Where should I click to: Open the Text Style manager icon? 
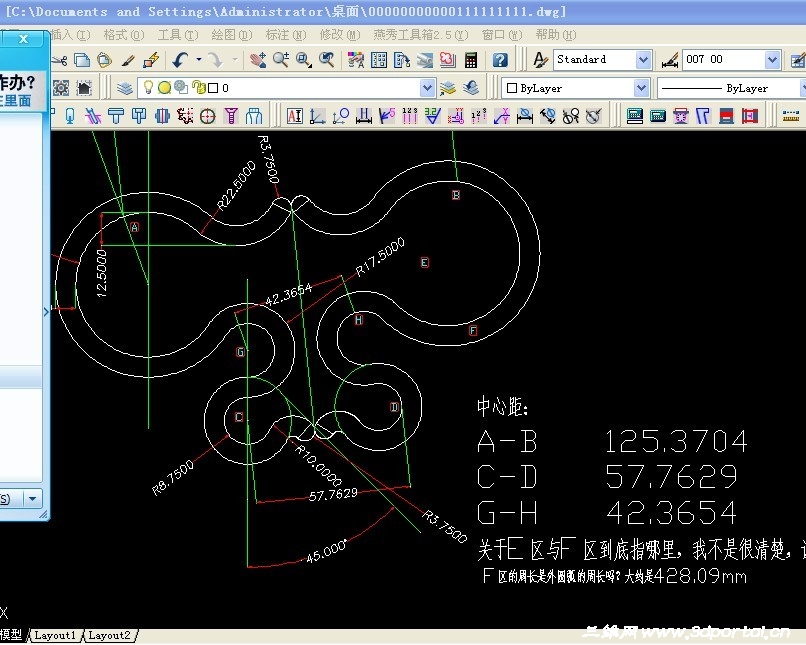click(x=540, y=60)
